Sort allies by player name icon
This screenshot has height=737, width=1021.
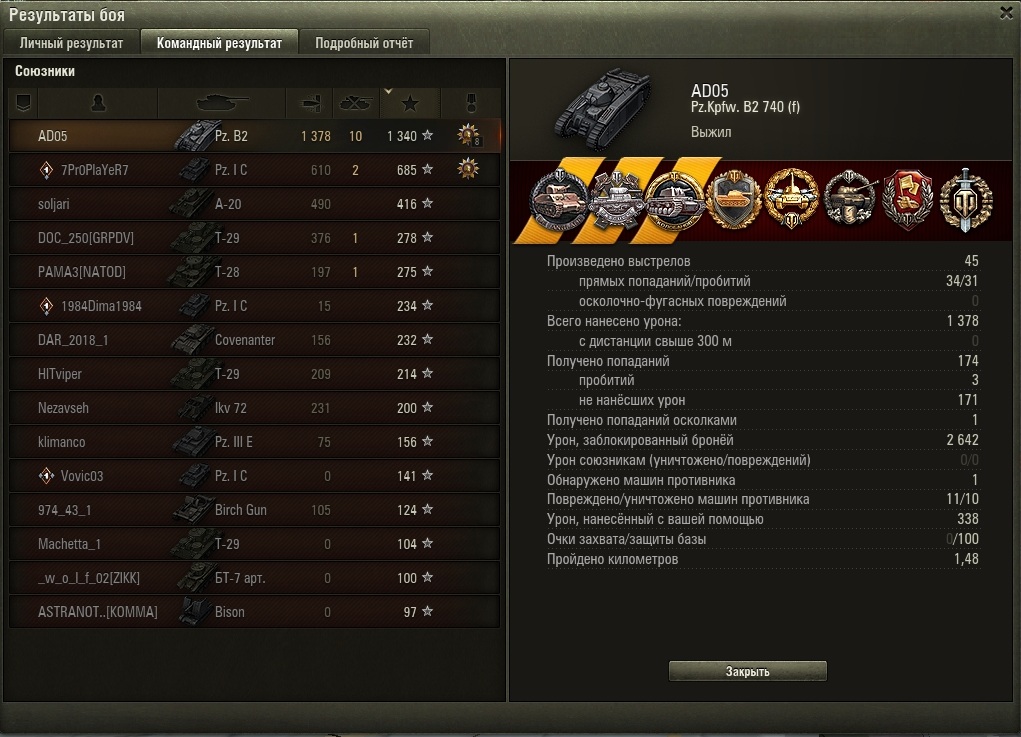click(x=98, y=103)
